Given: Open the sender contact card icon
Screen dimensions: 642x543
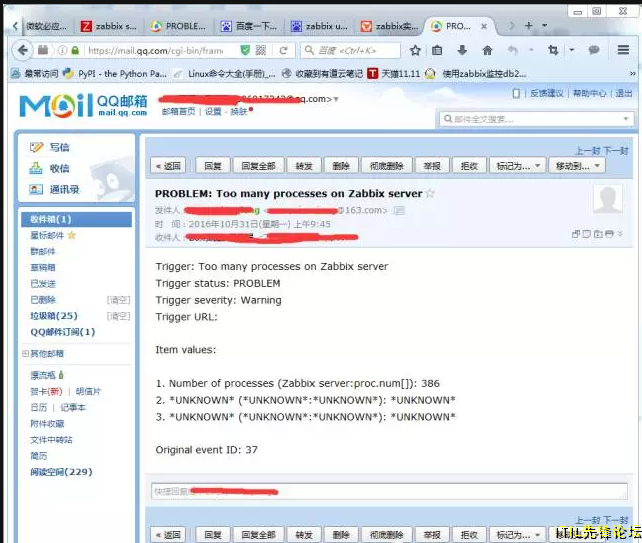Looking at the screenshot, I should point(399,210).
